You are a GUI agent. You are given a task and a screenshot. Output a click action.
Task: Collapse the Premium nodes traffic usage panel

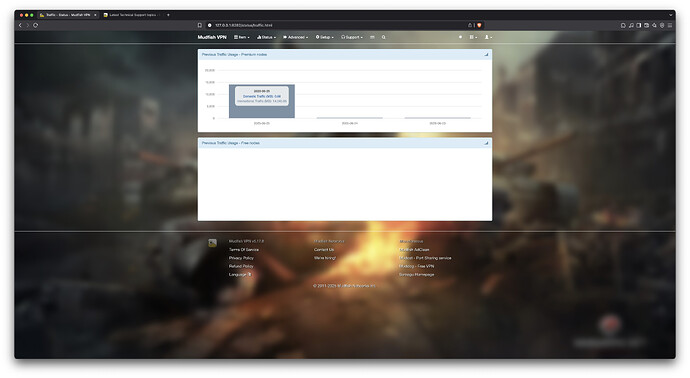coord(486,55)
